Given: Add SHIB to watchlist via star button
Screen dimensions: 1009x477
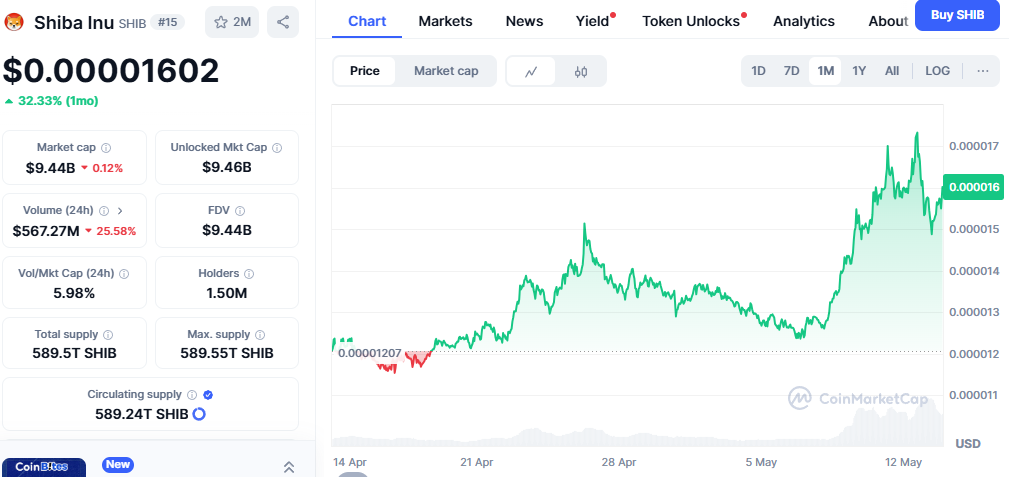Looking at the screenshot, I should click(232, 23).
